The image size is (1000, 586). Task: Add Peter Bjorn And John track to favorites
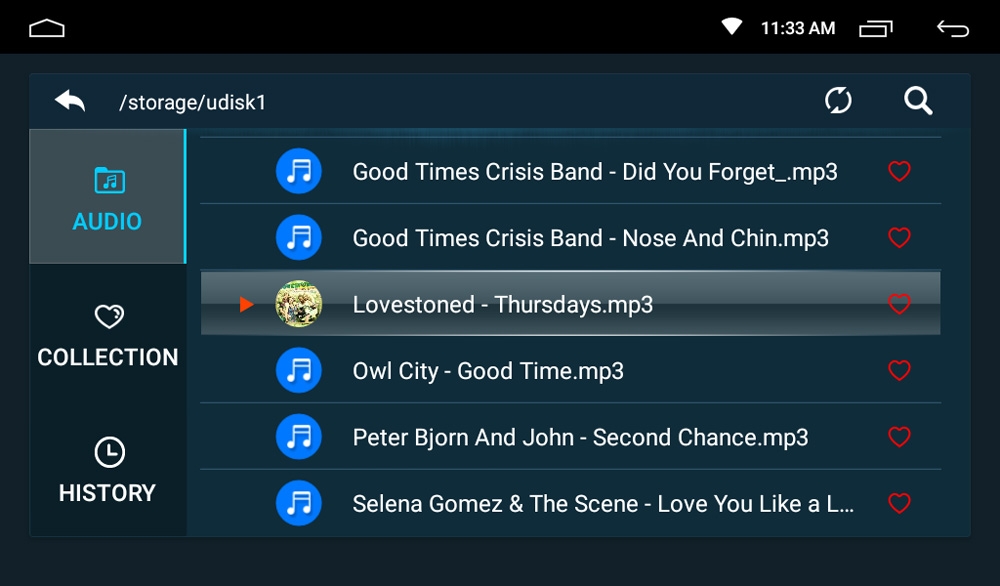[x=899, y=437]
